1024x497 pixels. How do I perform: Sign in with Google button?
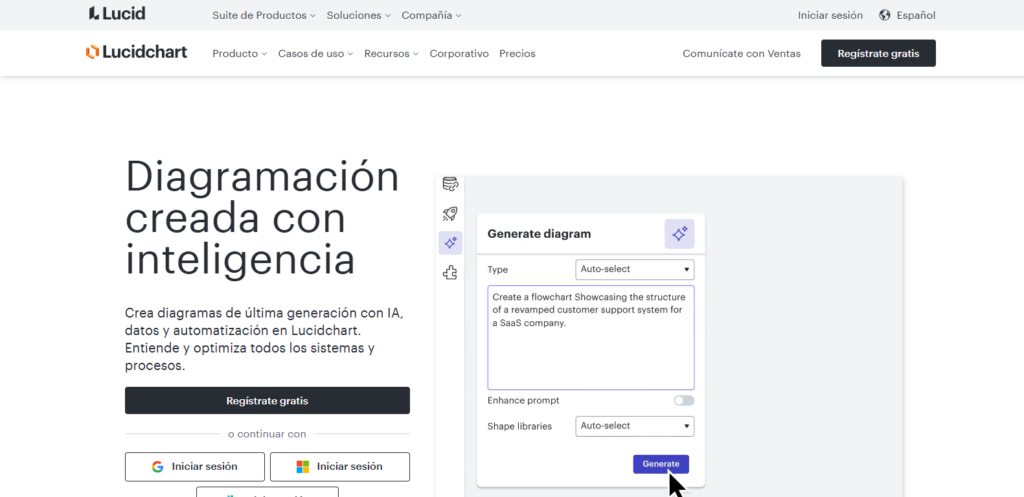(x=195, y=466)
